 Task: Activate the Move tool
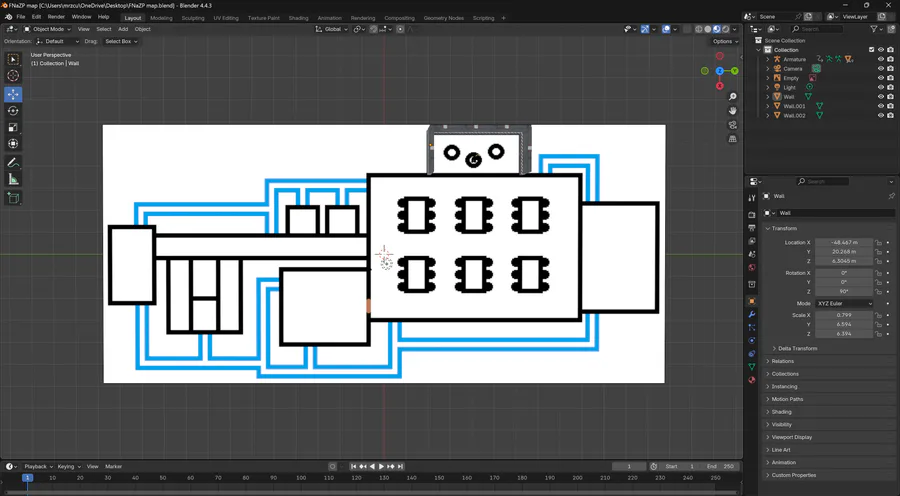pos(13,94)
